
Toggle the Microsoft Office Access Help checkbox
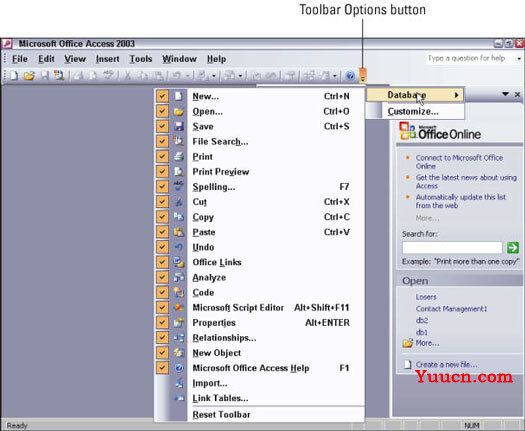[162, 368]
